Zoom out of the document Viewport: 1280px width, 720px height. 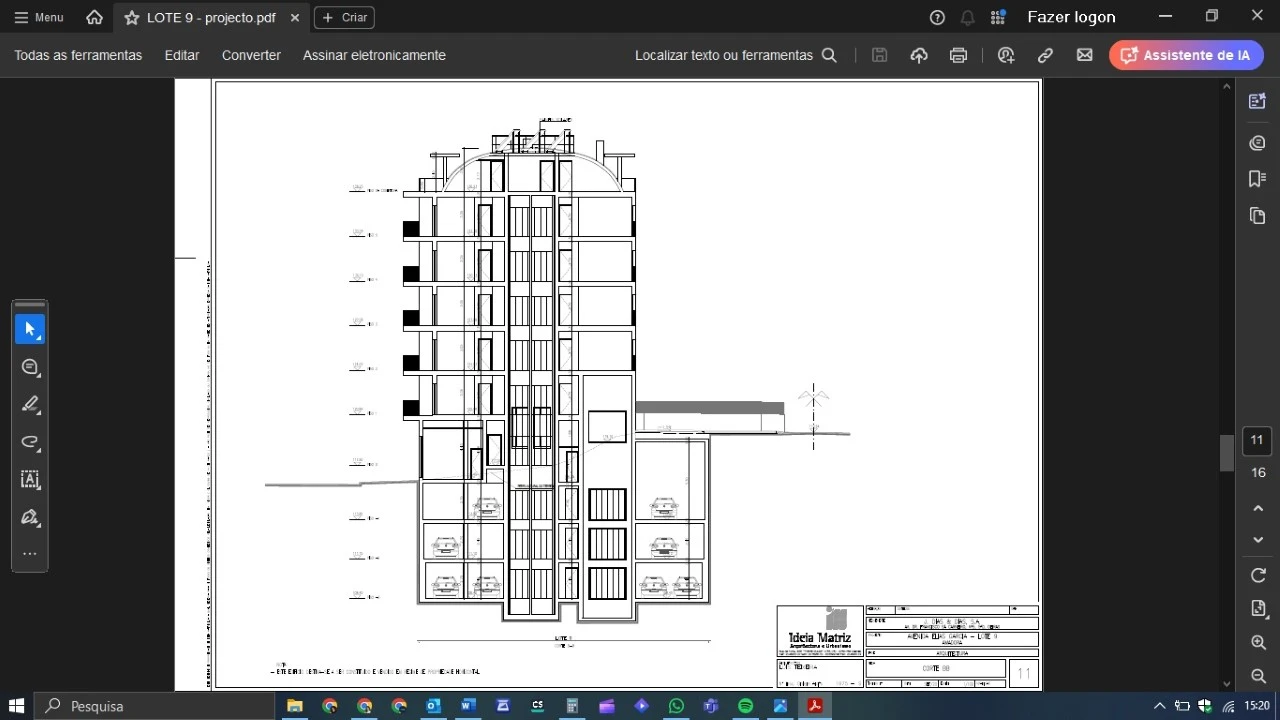[1258, 677]
